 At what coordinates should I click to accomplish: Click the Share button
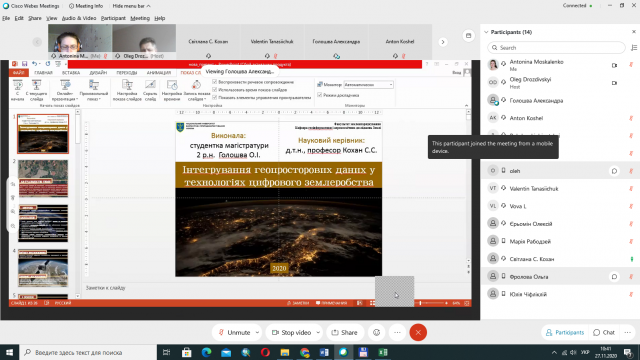tap(344, 333)
